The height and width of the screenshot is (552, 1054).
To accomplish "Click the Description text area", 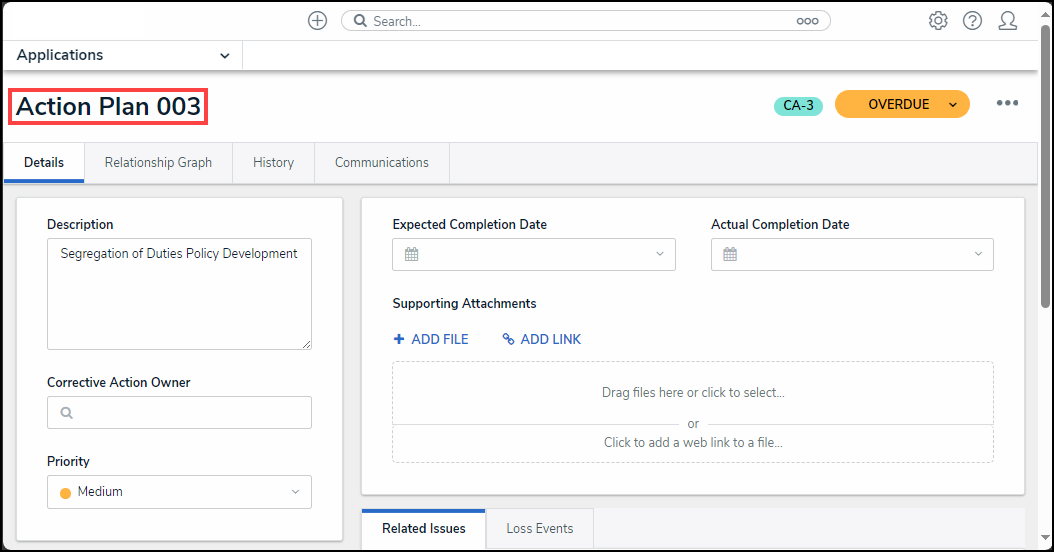I will pos(179,294).
